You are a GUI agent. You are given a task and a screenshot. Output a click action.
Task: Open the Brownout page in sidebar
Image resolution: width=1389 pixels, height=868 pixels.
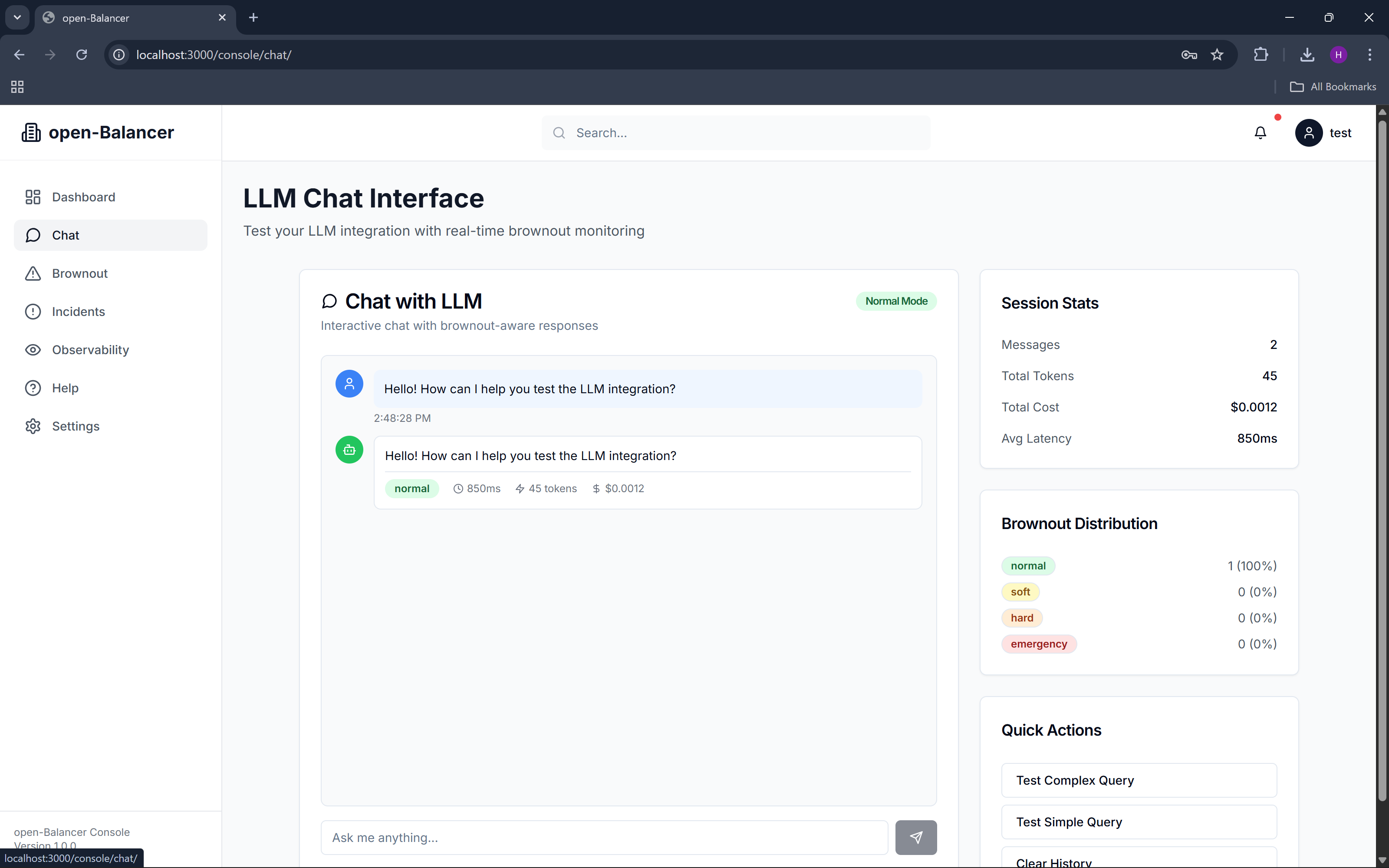(80, 273)
